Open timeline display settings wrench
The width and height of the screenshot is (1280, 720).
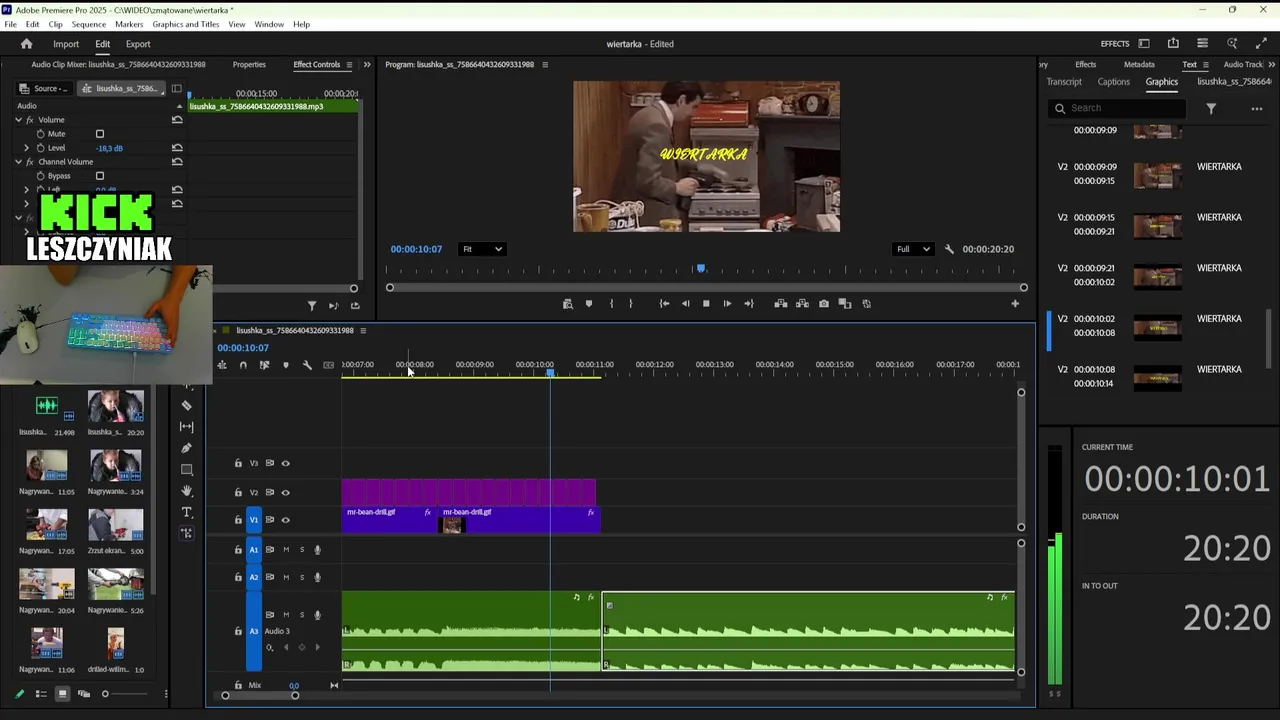point(307,365)
